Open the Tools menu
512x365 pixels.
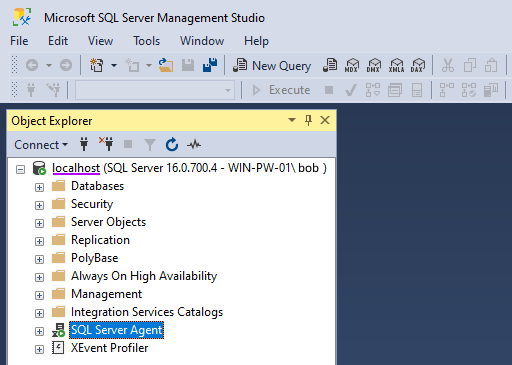147,41
